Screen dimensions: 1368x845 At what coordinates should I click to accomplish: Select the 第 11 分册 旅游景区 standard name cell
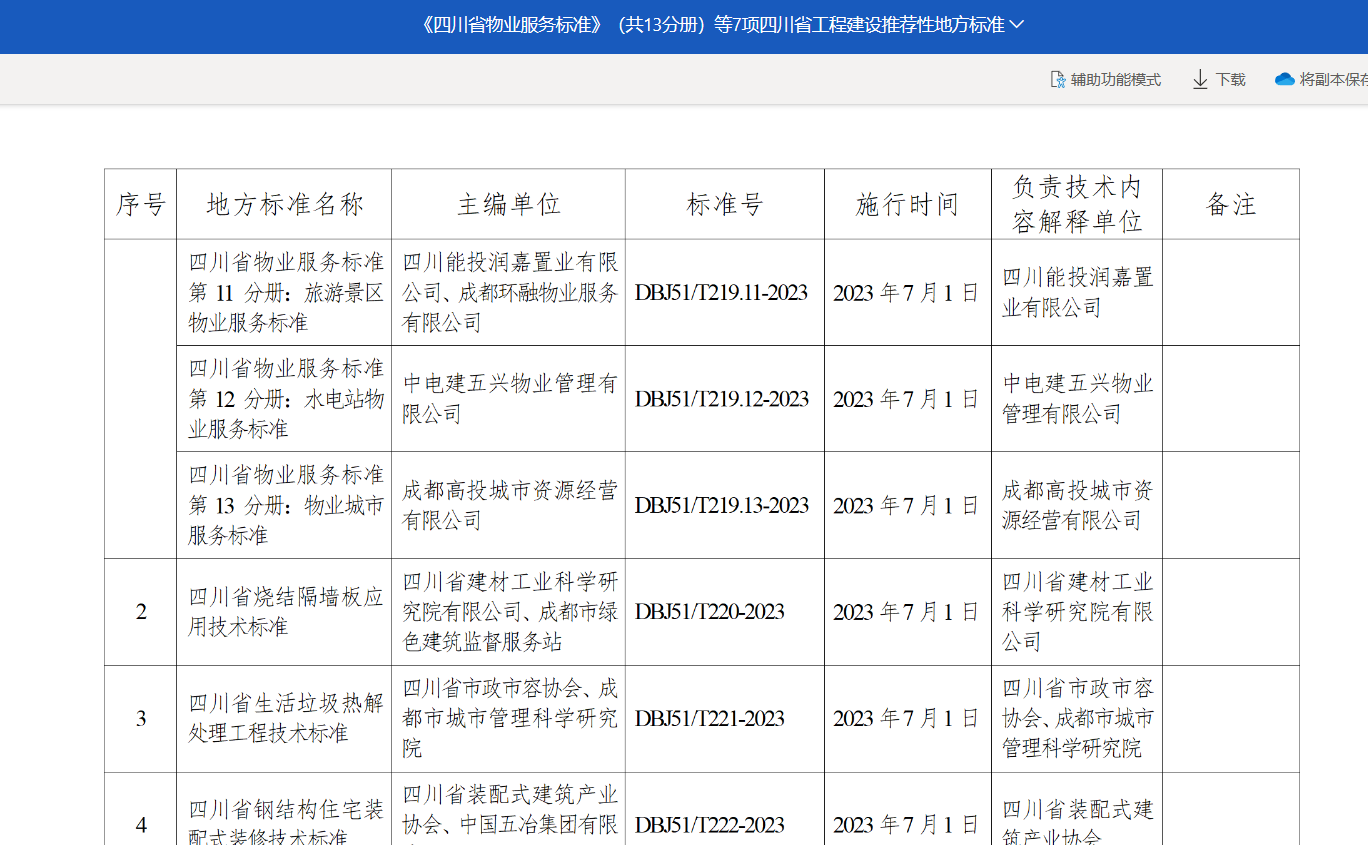(284, 292)
